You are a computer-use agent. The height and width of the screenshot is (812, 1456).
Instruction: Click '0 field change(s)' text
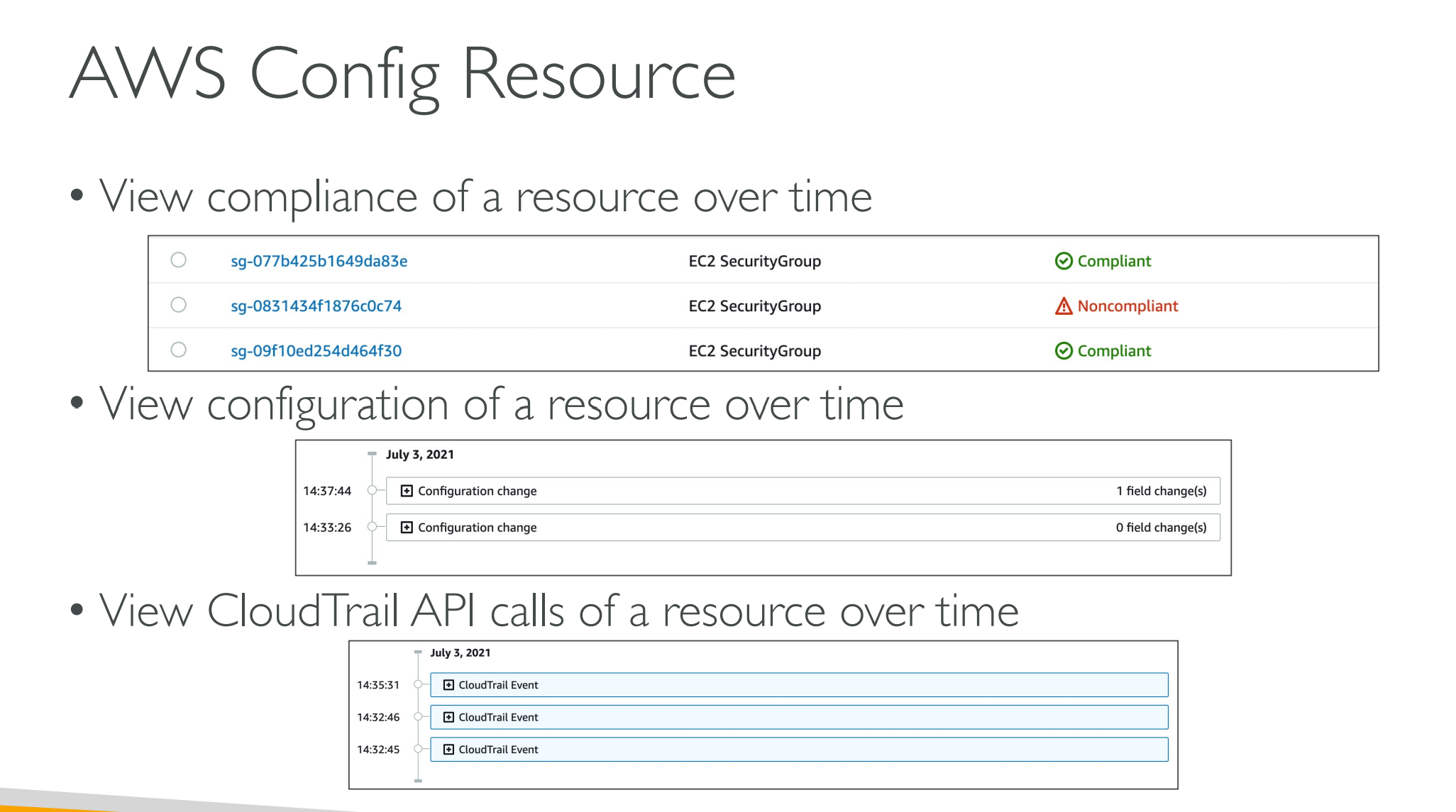[1162, 527]
